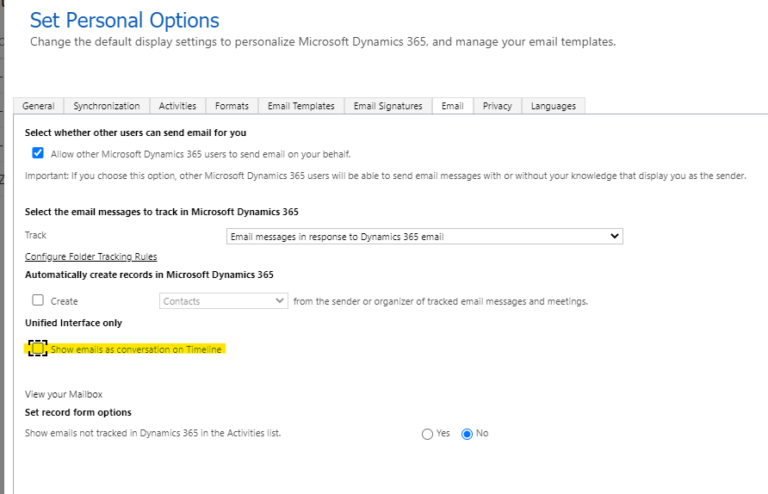Click the Set Personal Options heading

point(124,21)
